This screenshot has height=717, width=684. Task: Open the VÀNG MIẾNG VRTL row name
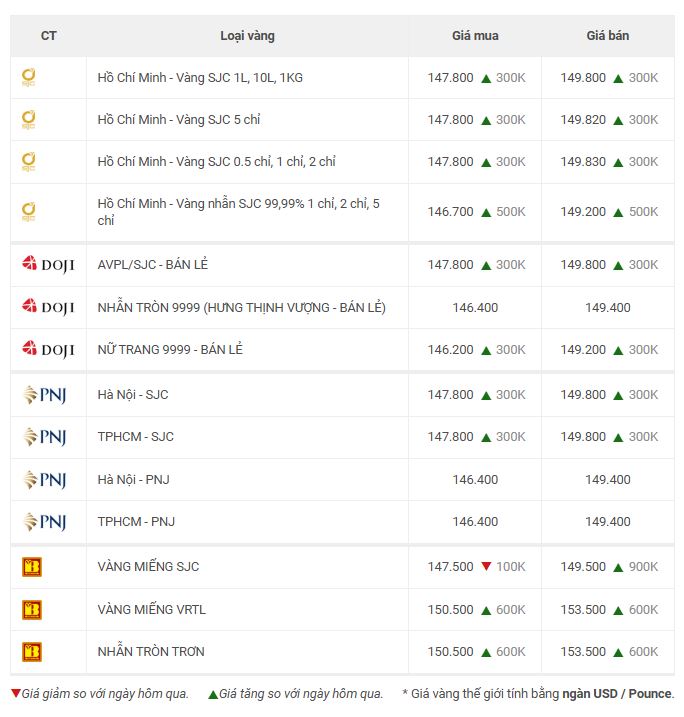151,609
